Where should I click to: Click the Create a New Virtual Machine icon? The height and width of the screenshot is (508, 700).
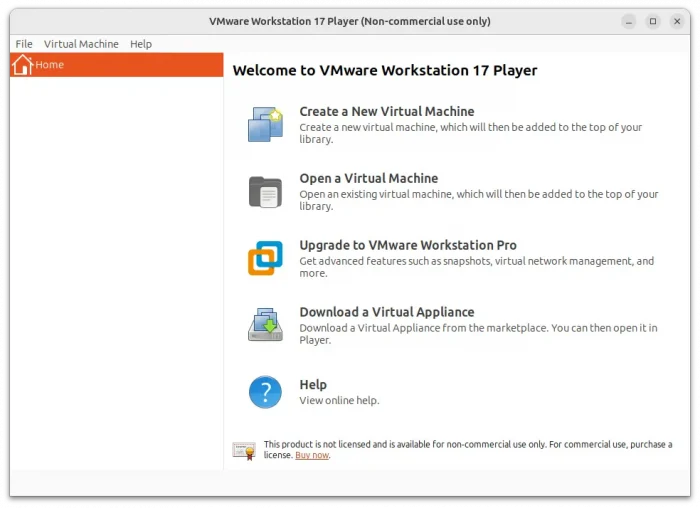tap(265, 124)
